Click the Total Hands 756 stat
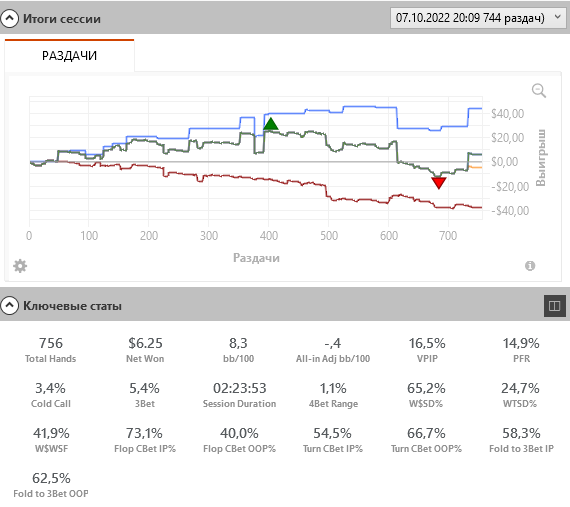This screenshot has height=507, width=570. pos(51,350)
